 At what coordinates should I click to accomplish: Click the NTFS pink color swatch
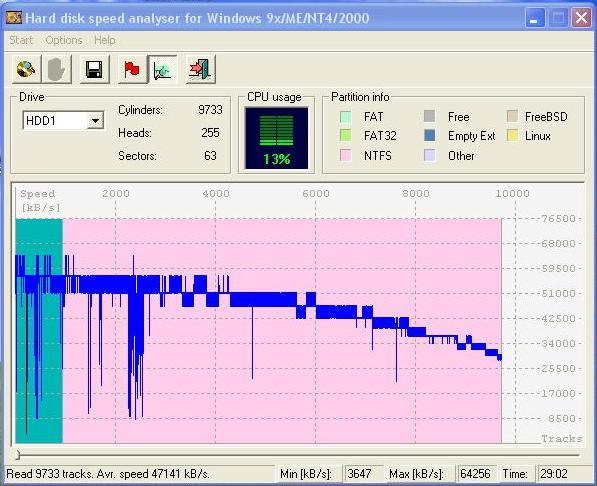[x=345, y=155]
